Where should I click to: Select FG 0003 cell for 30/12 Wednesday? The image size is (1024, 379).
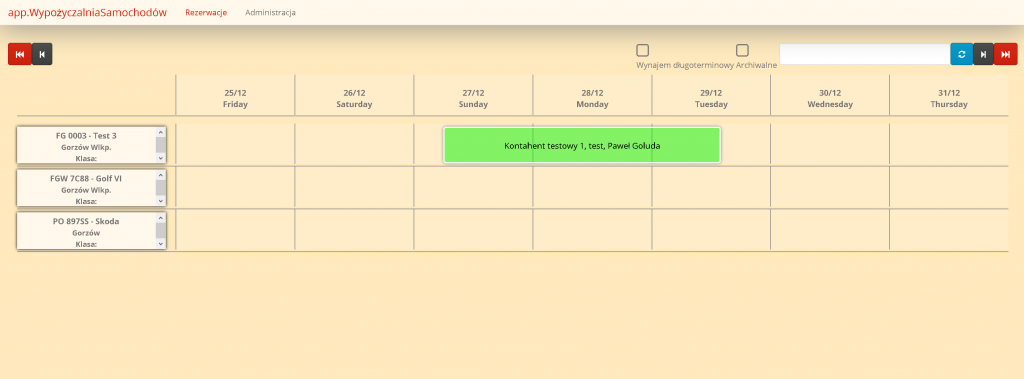829,144
